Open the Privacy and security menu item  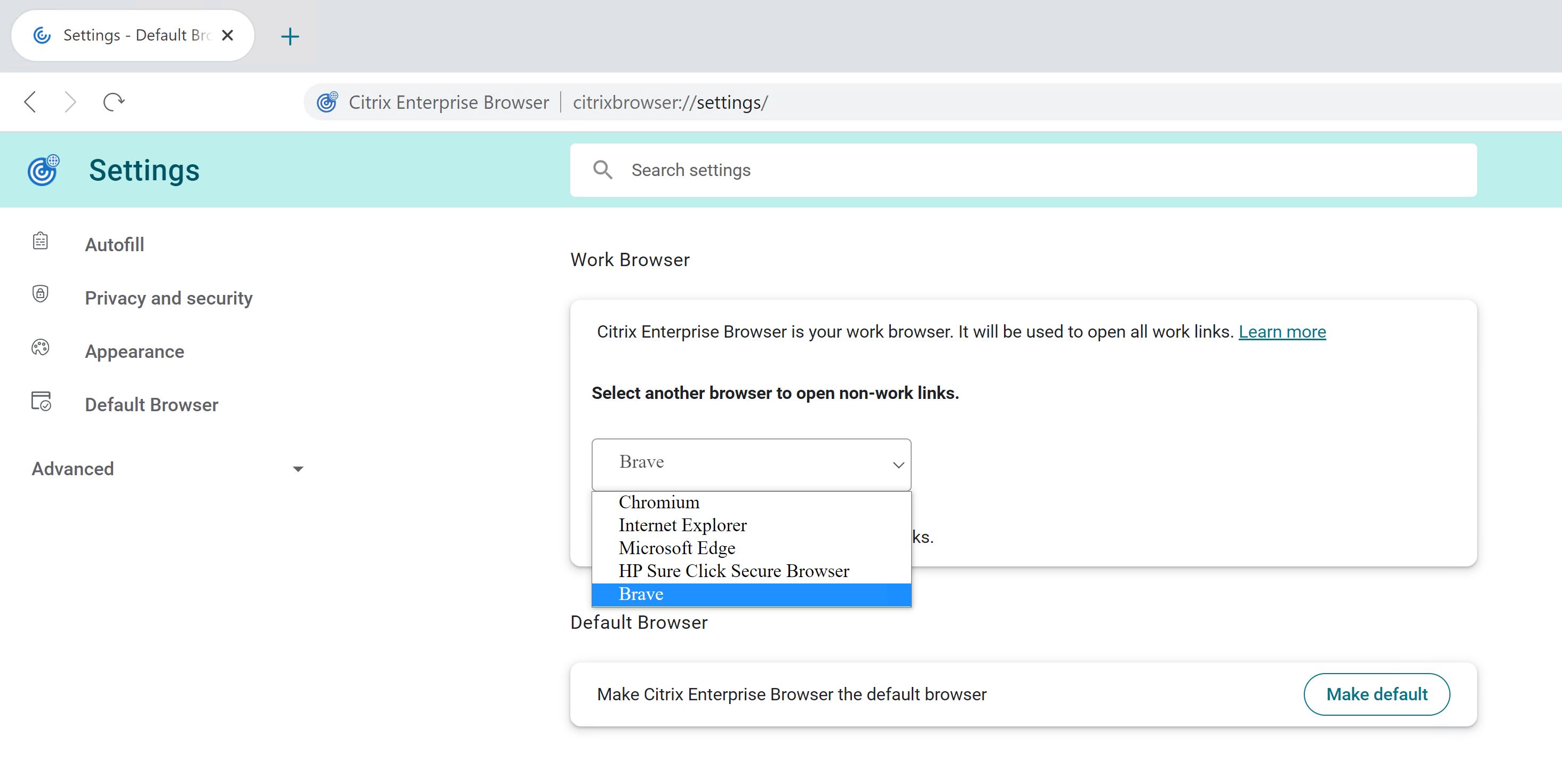coord(169,298)
